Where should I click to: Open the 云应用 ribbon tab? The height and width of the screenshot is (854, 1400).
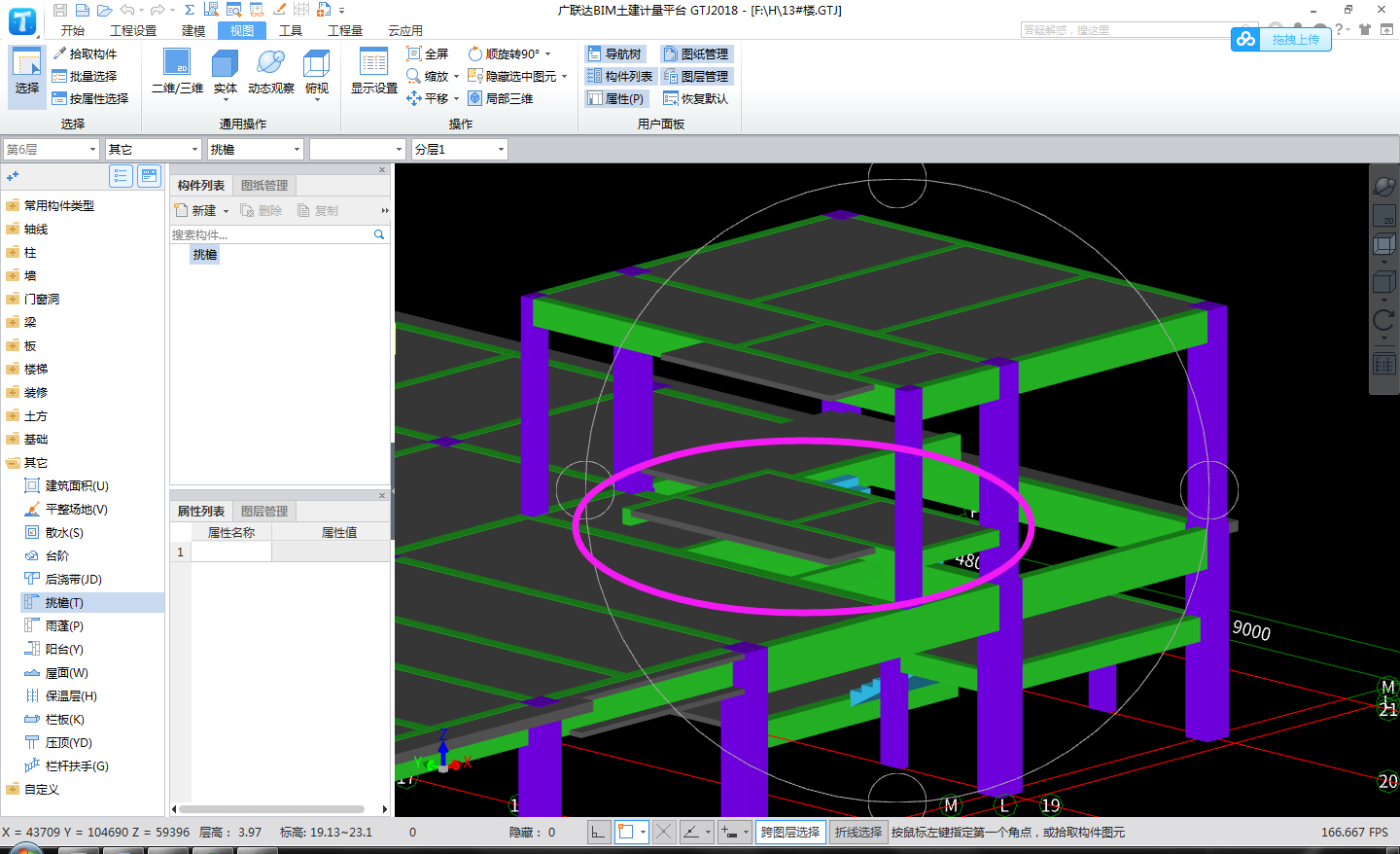(405, 30)
